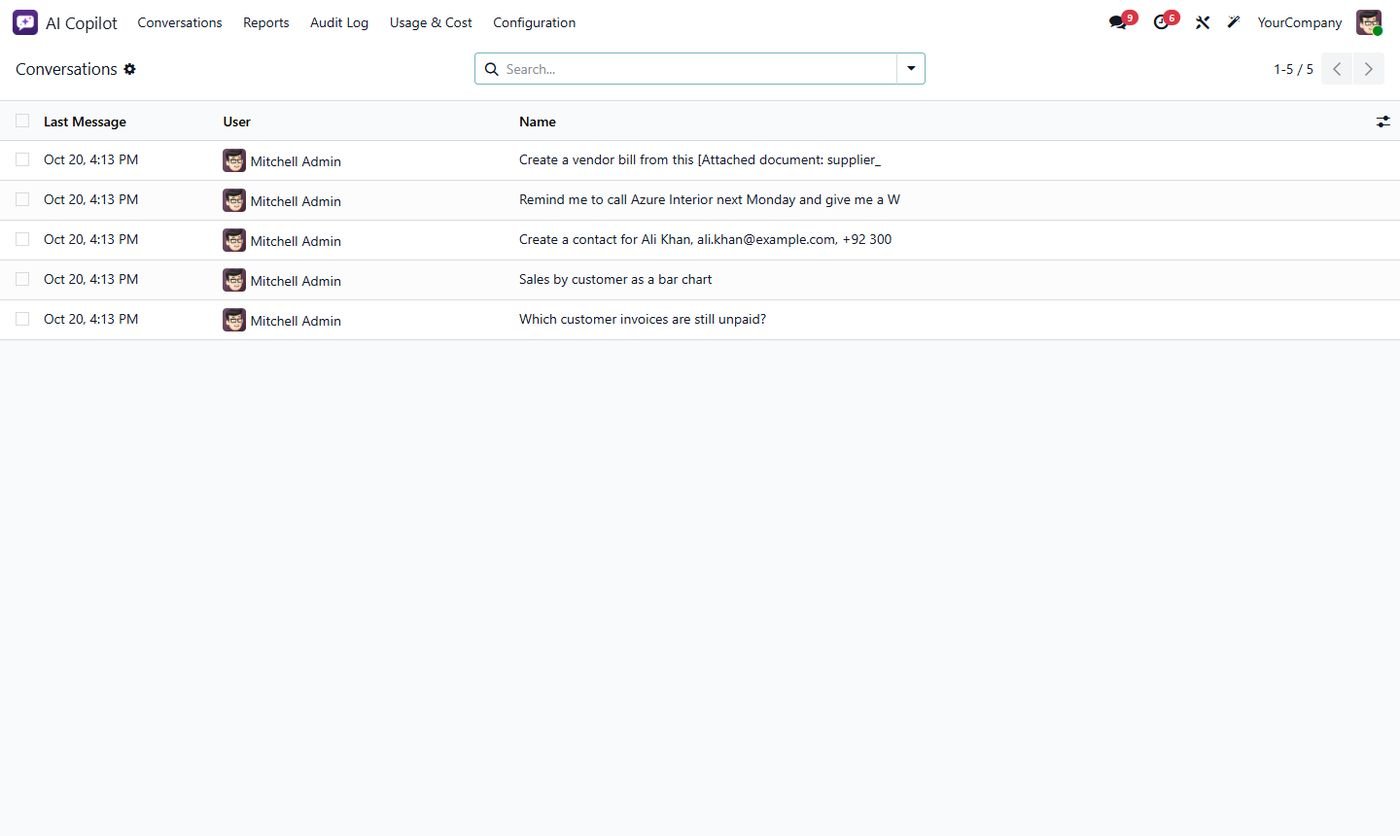The width and height of the screenshot is (1400, 836).
Task: Go to next page arrow
Action: coord(1368,69)
